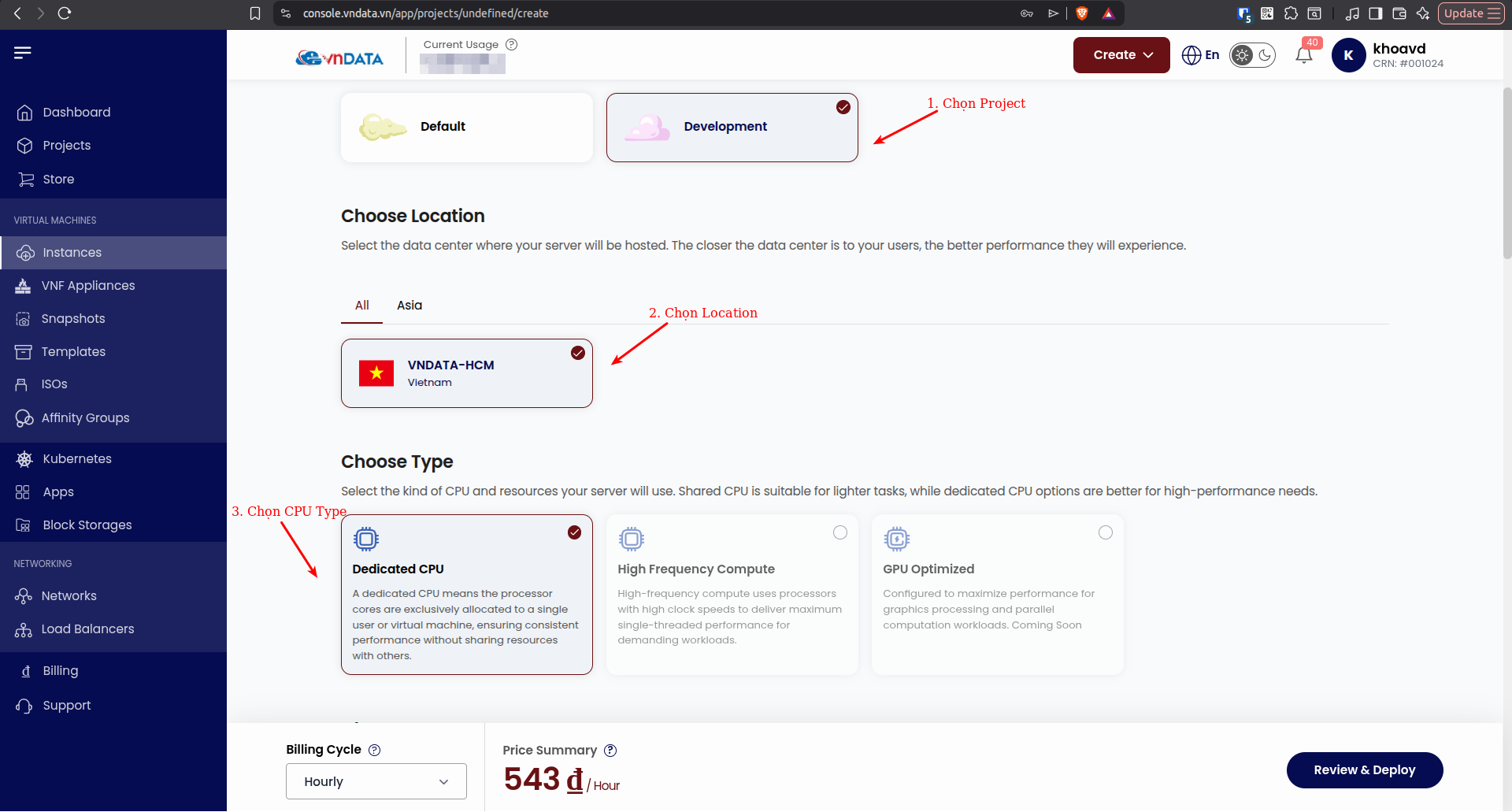
Task: Click the Billing Cycle help icon
Action: point(375,751)
